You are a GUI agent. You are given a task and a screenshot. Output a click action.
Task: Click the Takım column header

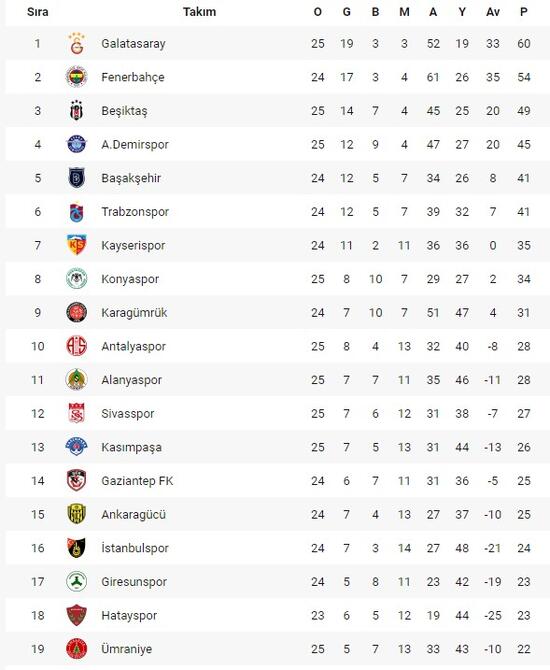point(200,12)
